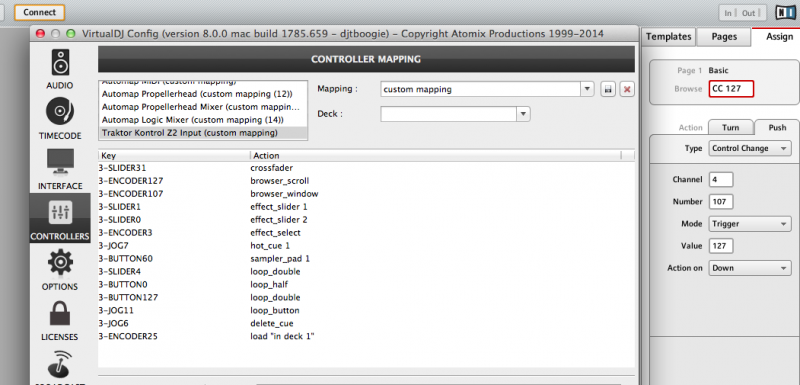The width and height of the screenshot is (800, 385).
Task: Select the 3-ENCODER127 key row
Action: [x=131, y=181]
